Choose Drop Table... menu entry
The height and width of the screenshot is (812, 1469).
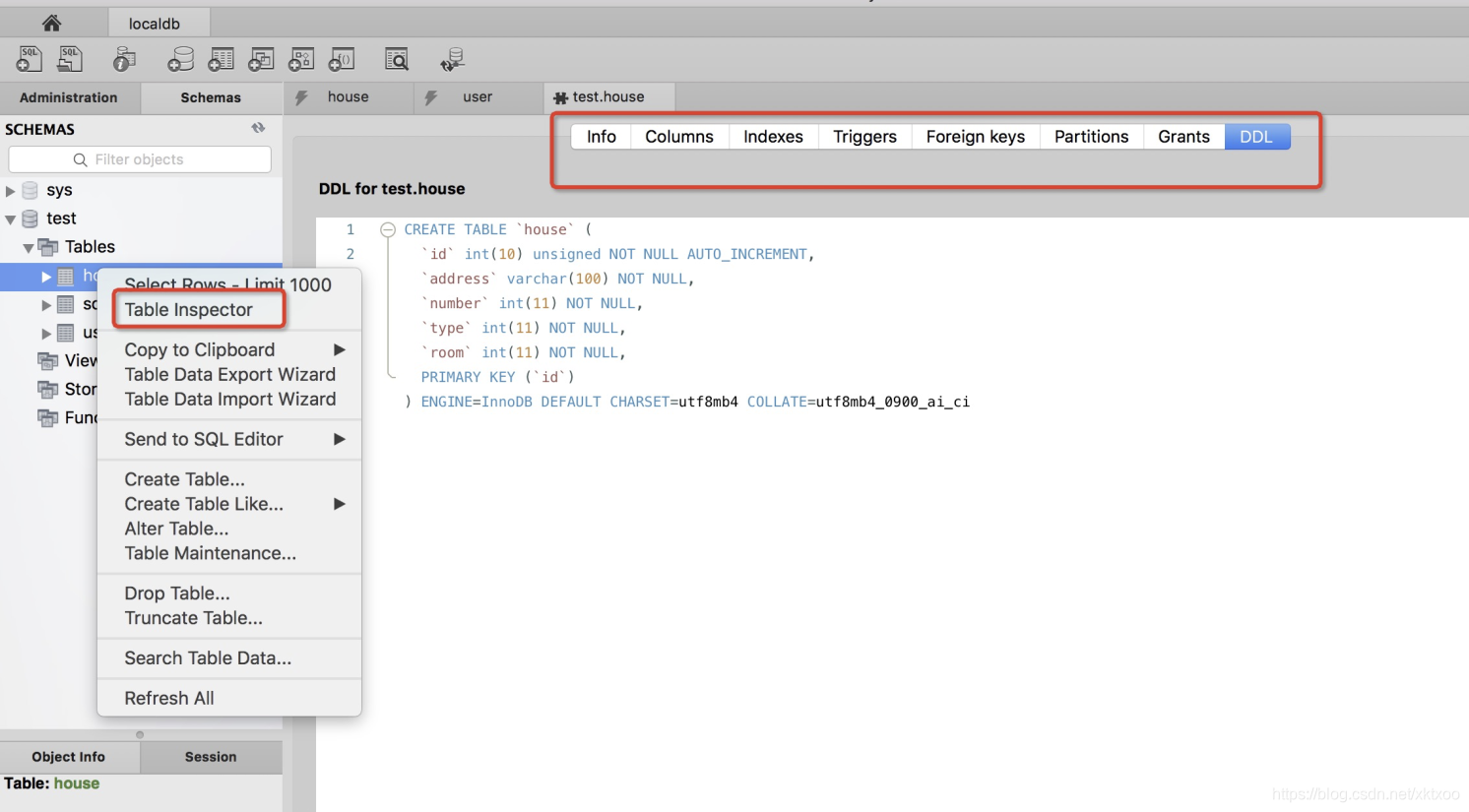click(228, 593)
